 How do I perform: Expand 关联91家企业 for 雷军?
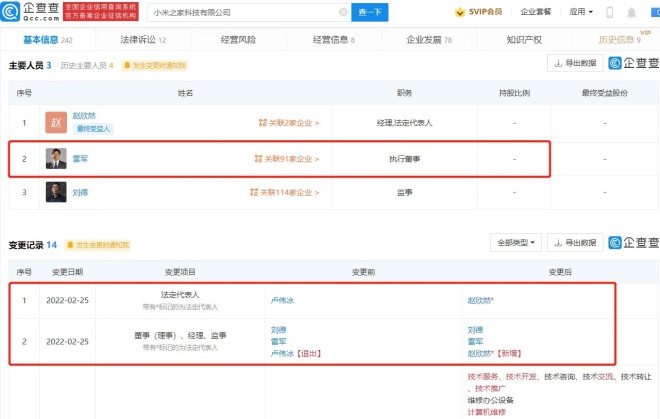tap(287, 159)
